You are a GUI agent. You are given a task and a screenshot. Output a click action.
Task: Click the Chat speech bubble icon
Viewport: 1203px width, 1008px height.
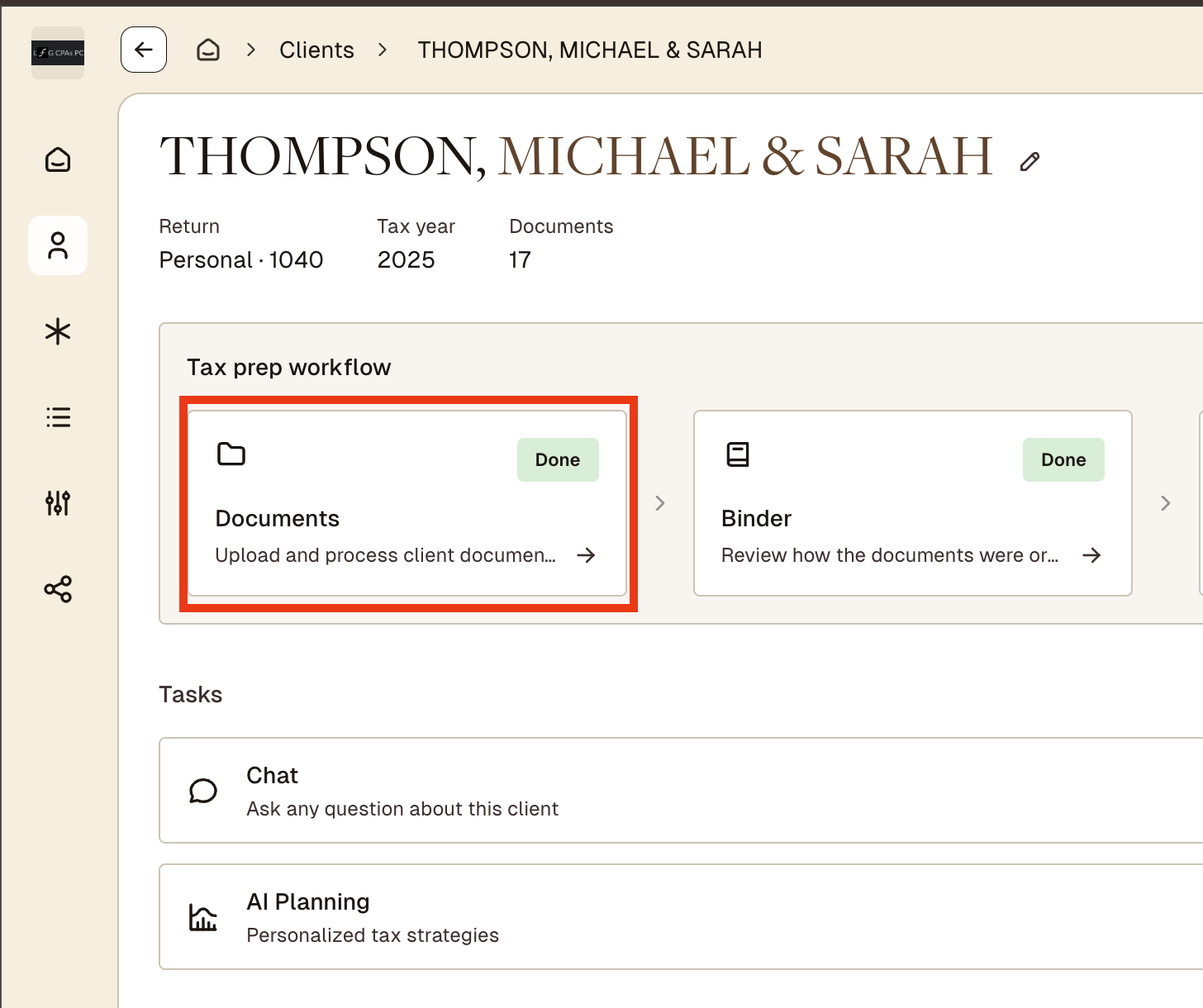click(x=203, y=791)
